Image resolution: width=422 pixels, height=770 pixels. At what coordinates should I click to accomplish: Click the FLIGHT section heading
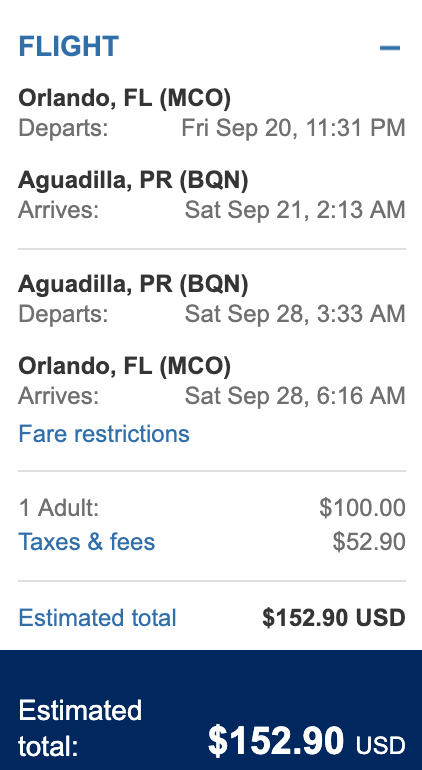coord(68,47)
